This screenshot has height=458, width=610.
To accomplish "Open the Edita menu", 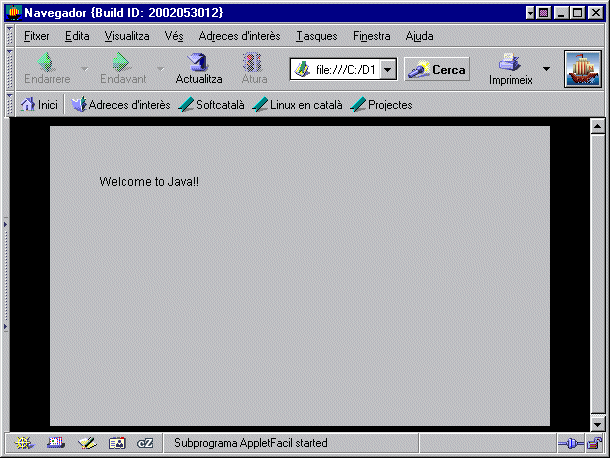I will tap(77, 36).
